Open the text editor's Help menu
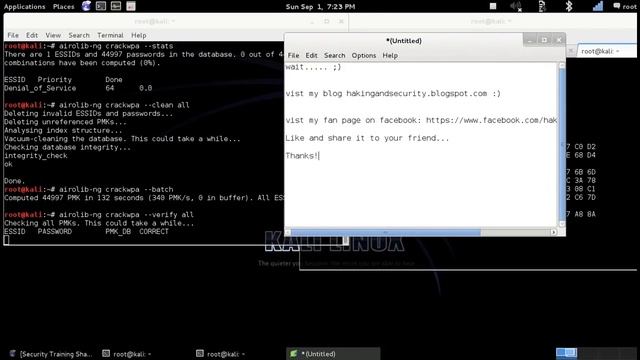 coord(390,56)
